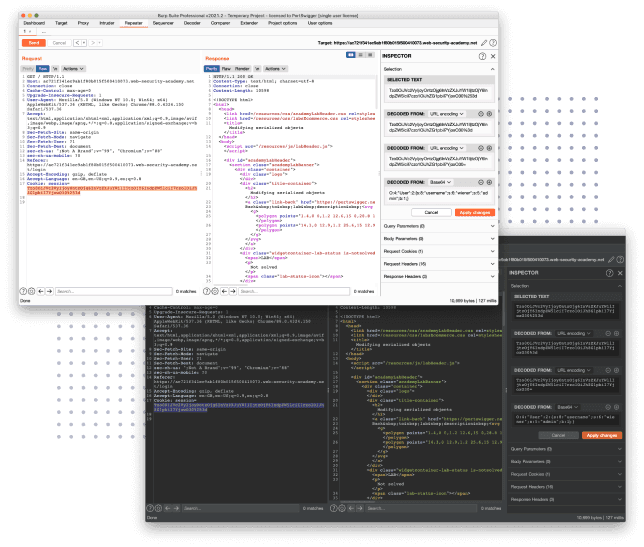Screen dimensions: 644x547
Task: Click Apply changes in light Inspector
Action: pos(474,212)
